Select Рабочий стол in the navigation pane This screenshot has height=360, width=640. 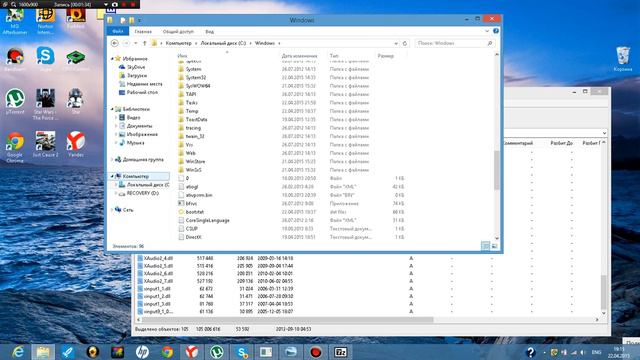[x=142, y=92]
